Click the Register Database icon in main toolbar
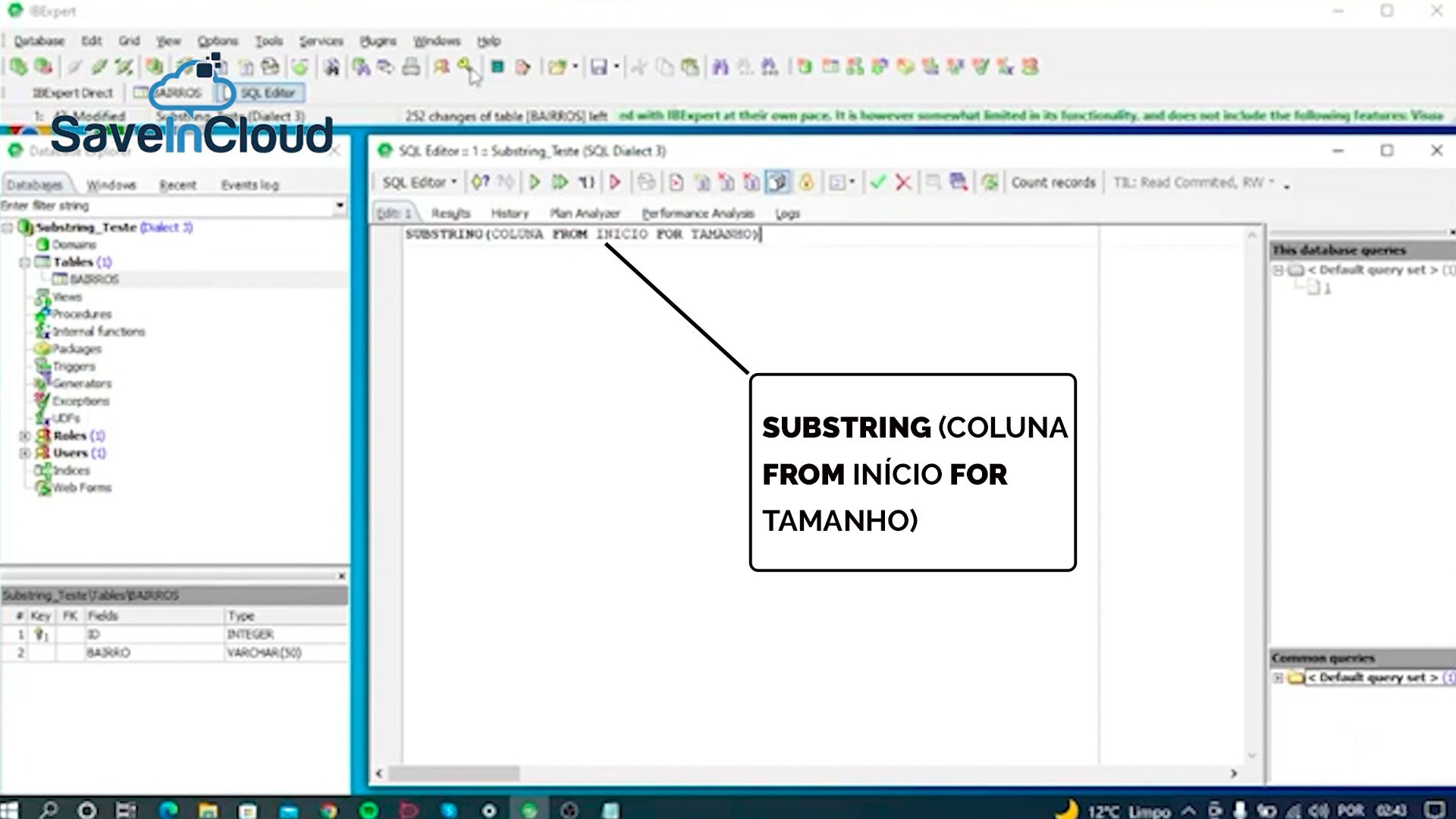 (18, 67)
